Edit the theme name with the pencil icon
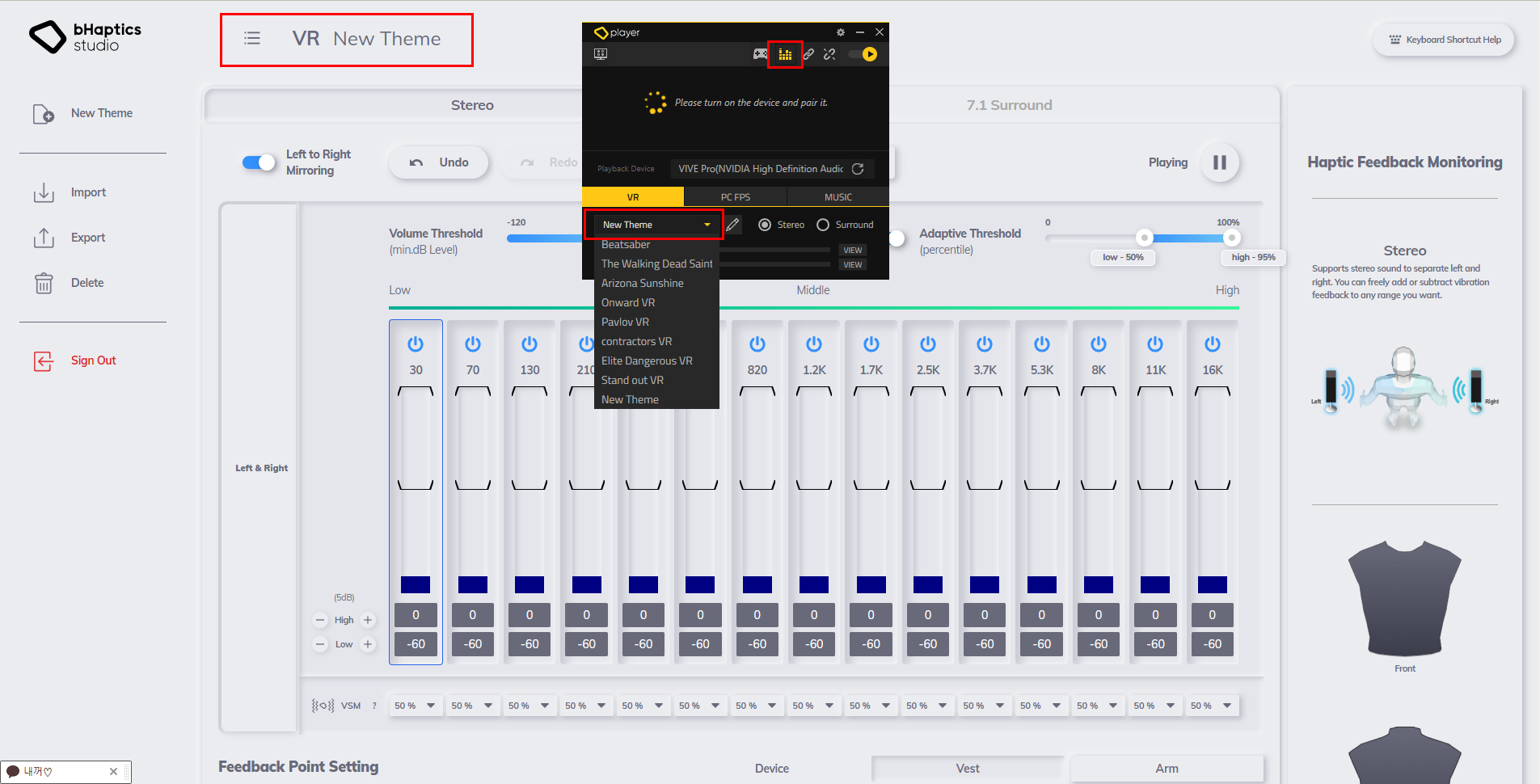Image resolution: width=1540 pixels, height=784 pixels. pos(732,224)
